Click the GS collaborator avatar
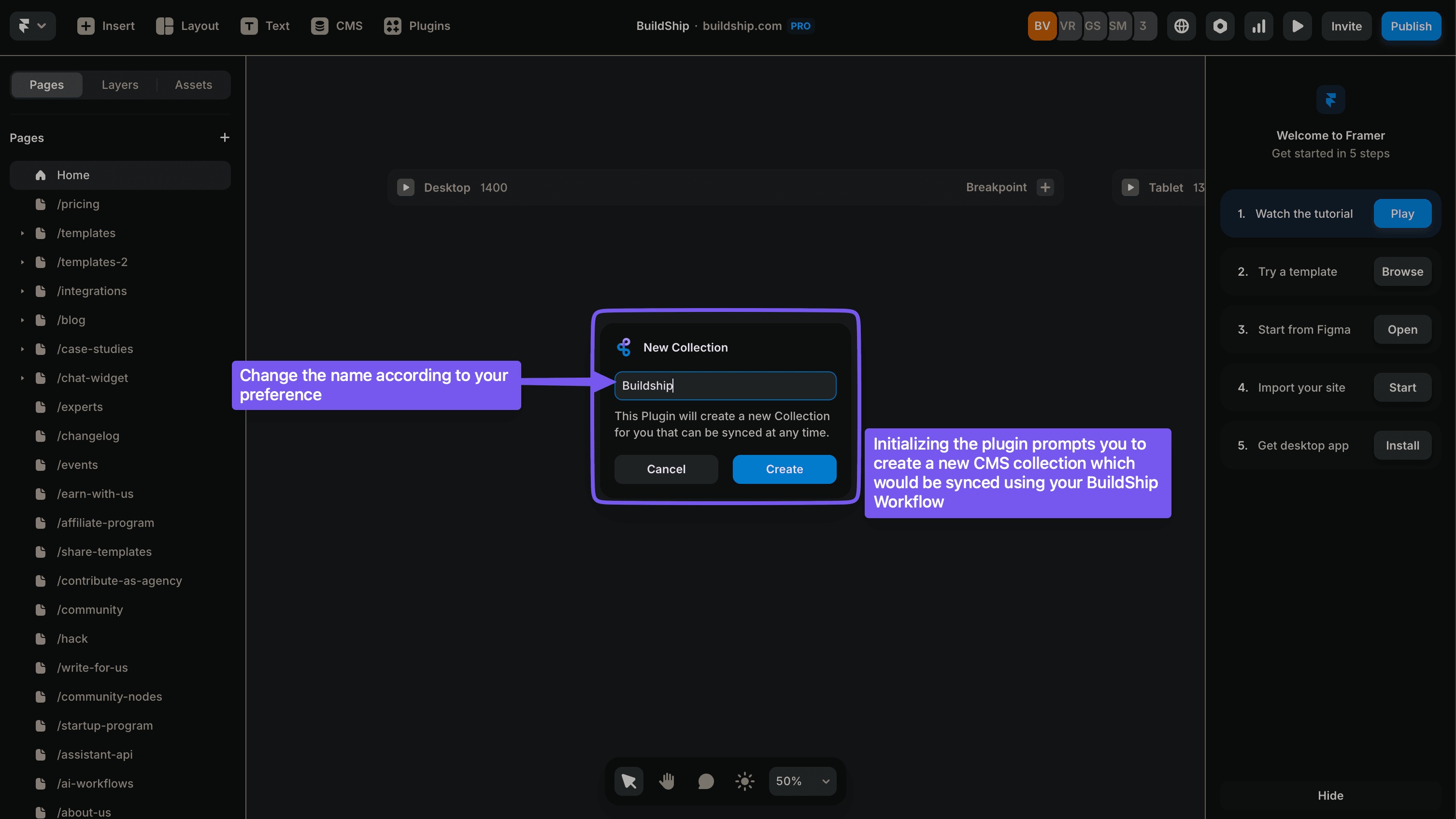The height and width of the screenshot is (819, 1456). pyautogui.click(x=1093, y=26)
